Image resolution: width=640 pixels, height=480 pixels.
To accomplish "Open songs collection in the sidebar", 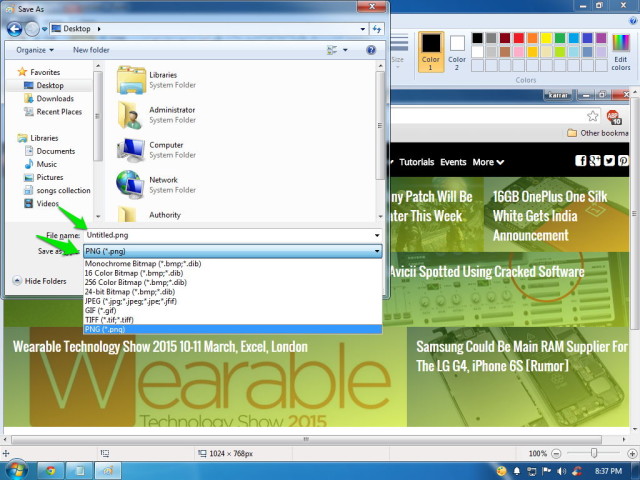I will pos(57,190).
